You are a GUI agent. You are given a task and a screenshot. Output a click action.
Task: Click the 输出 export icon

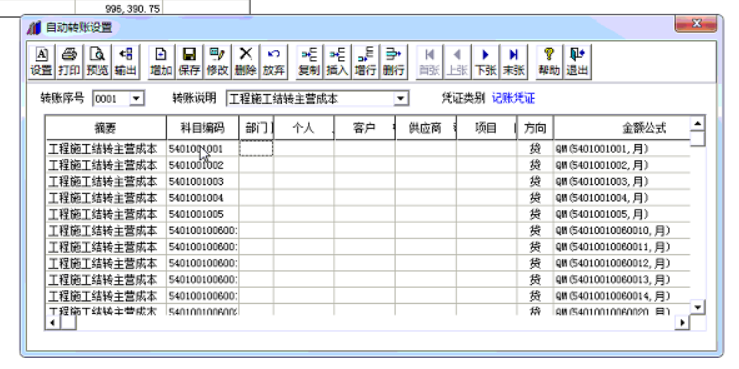[x=125, y=61]
